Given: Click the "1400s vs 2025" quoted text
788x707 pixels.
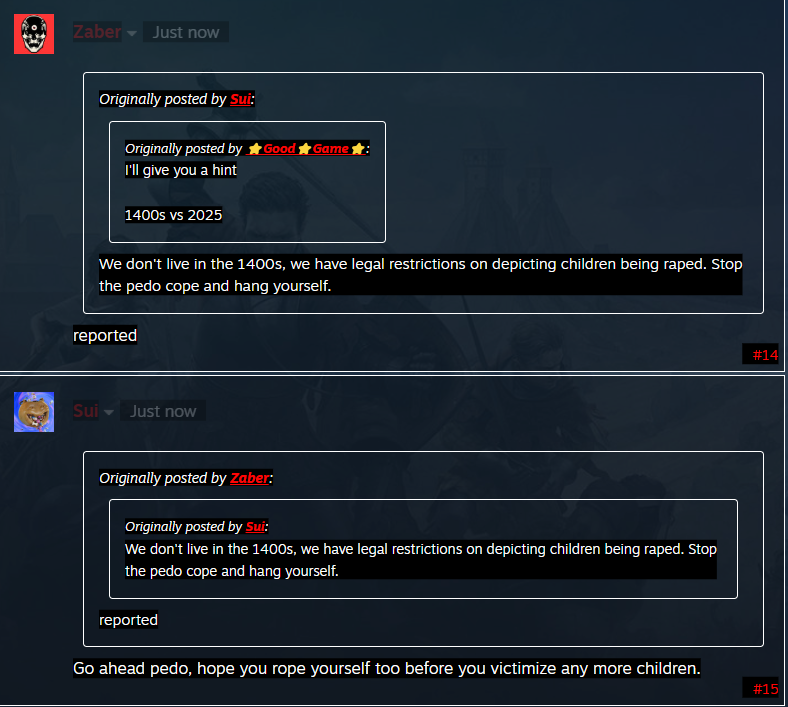Looking at the screenshot, I should pos(173,215).
